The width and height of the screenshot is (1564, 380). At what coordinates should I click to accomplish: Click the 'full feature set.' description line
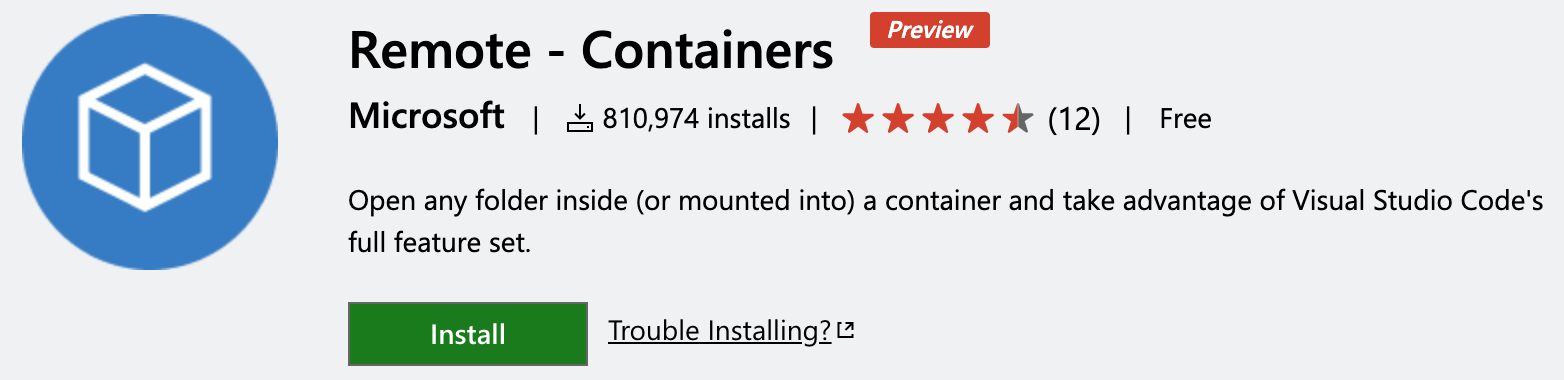439,243
